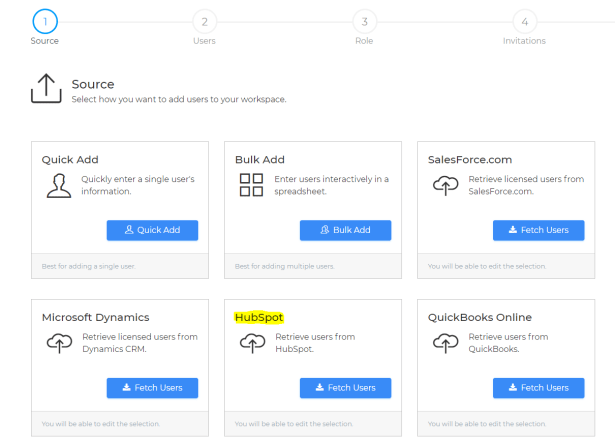615x443 pixels.
Task: Click the grid squares icon in Bulk Add
Action: click(251, 185)
